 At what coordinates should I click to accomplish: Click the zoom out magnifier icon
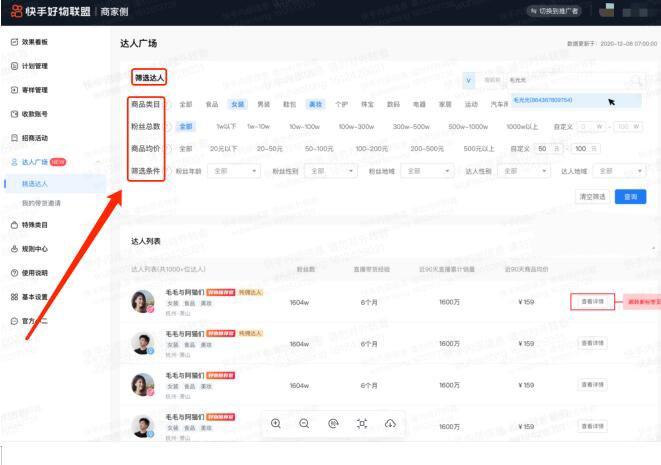[304, 424]
